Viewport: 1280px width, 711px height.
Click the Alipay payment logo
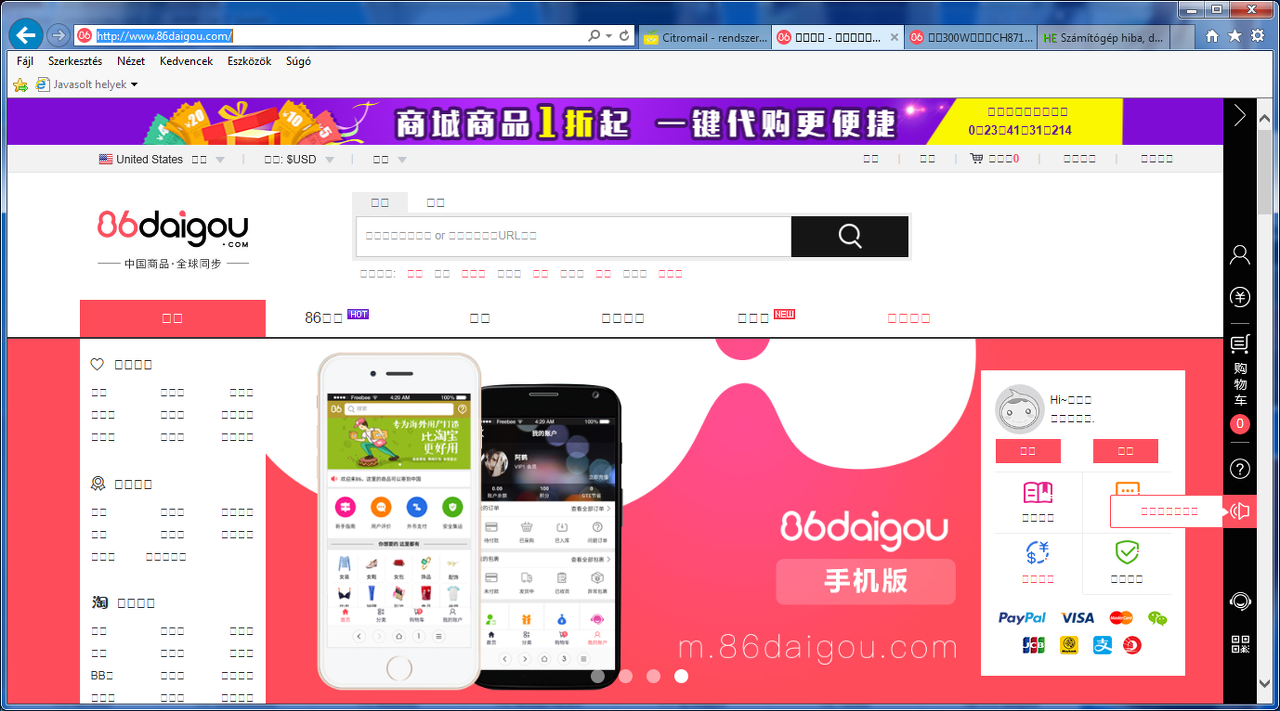tap(1102, 646)
